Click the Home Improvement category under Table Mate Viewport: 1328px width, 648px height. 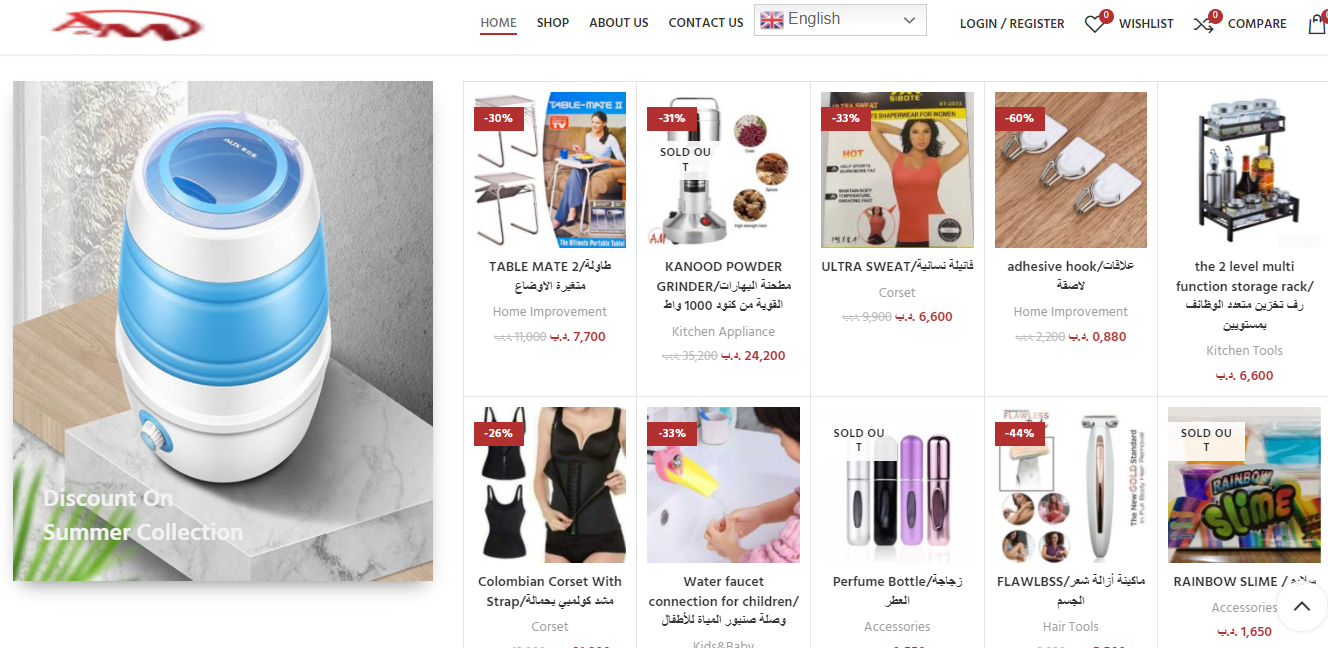click(550, 312)
